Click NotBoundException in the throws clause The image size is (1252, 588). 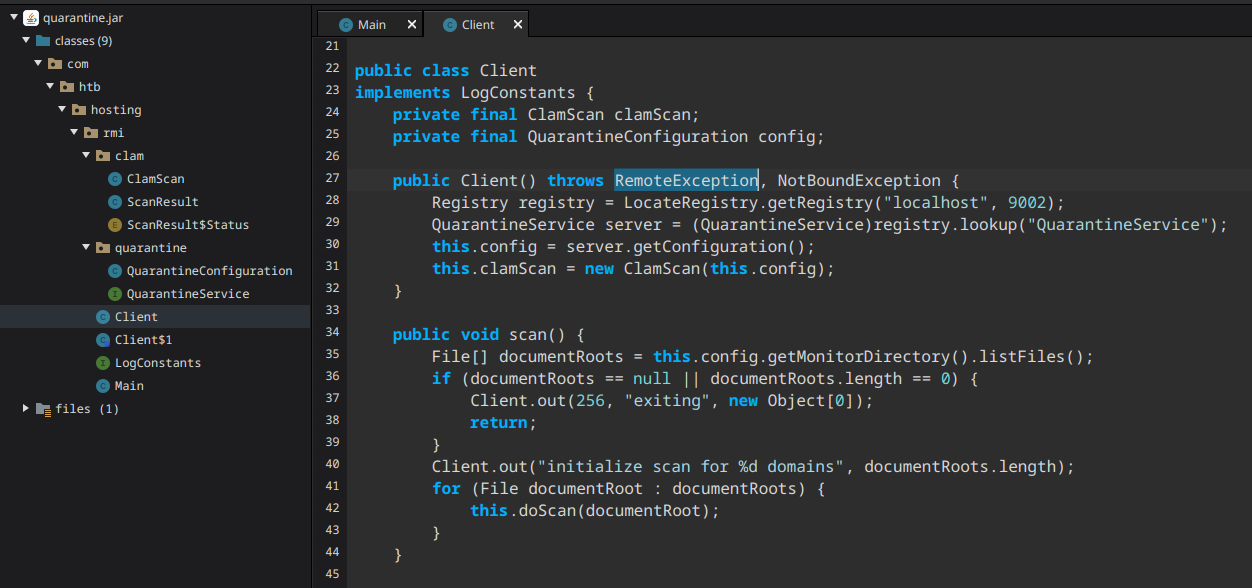(859, 181)
